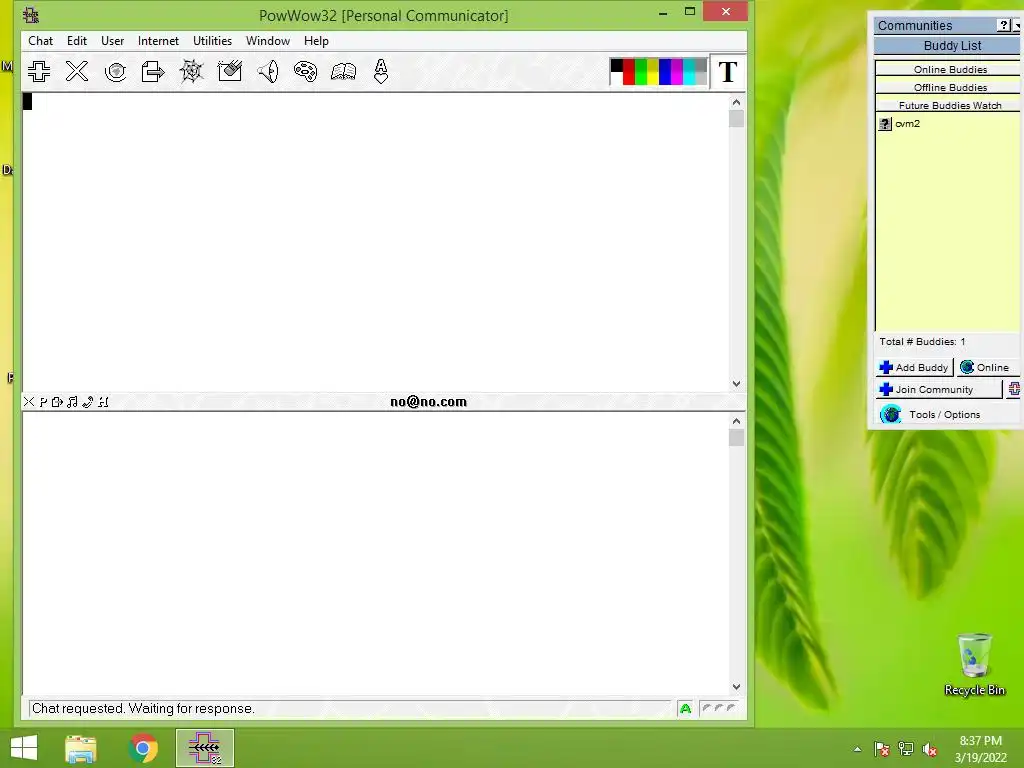Pick the cyan color swatch
The height and width of the screenshot is (768, 1024).
click(x=689, y=72)
